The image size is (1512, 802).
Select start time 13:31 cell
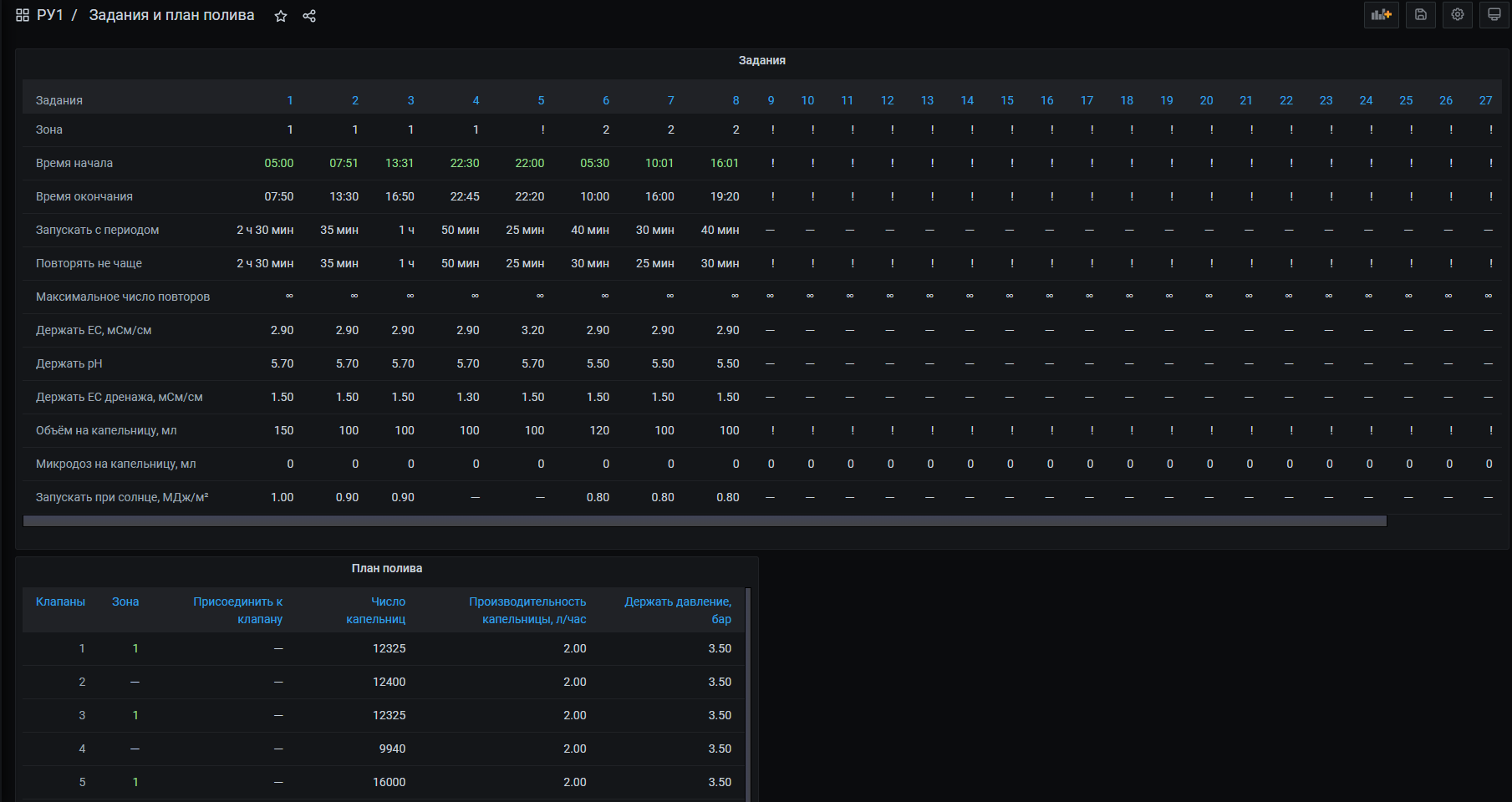[x=400, y=163]
